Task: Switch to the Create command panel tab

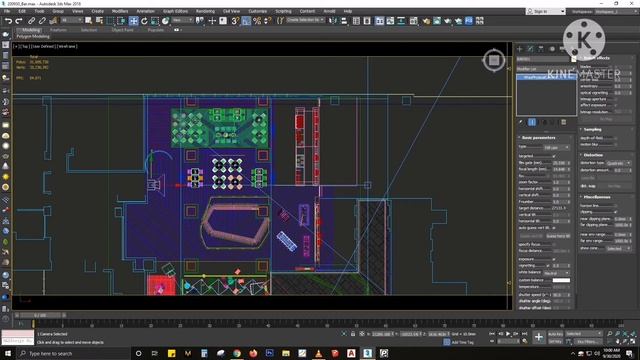Action: point(520,49)
